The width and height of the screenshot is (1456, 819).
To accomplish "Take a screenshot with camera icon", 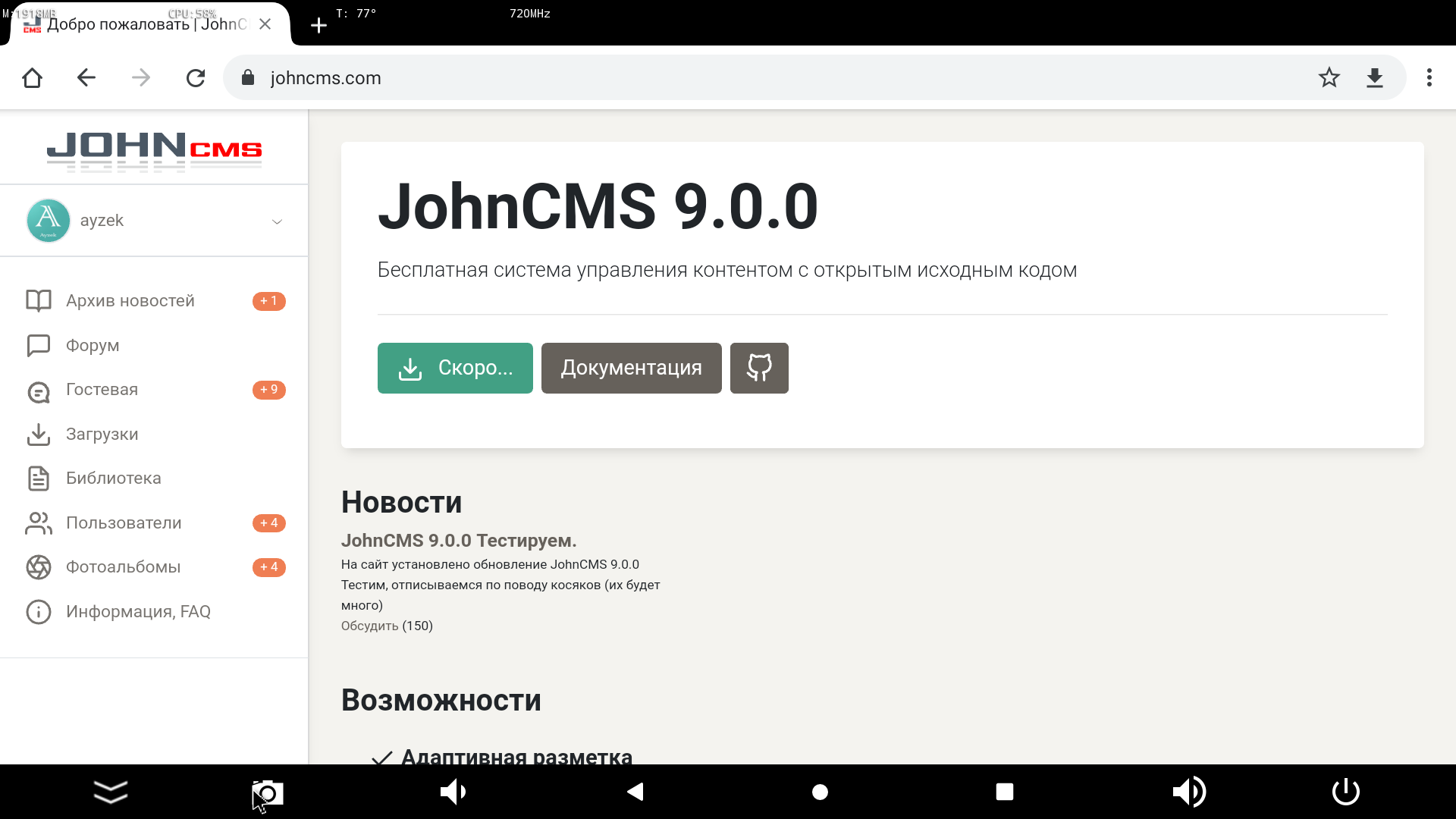I will (268, 792).
